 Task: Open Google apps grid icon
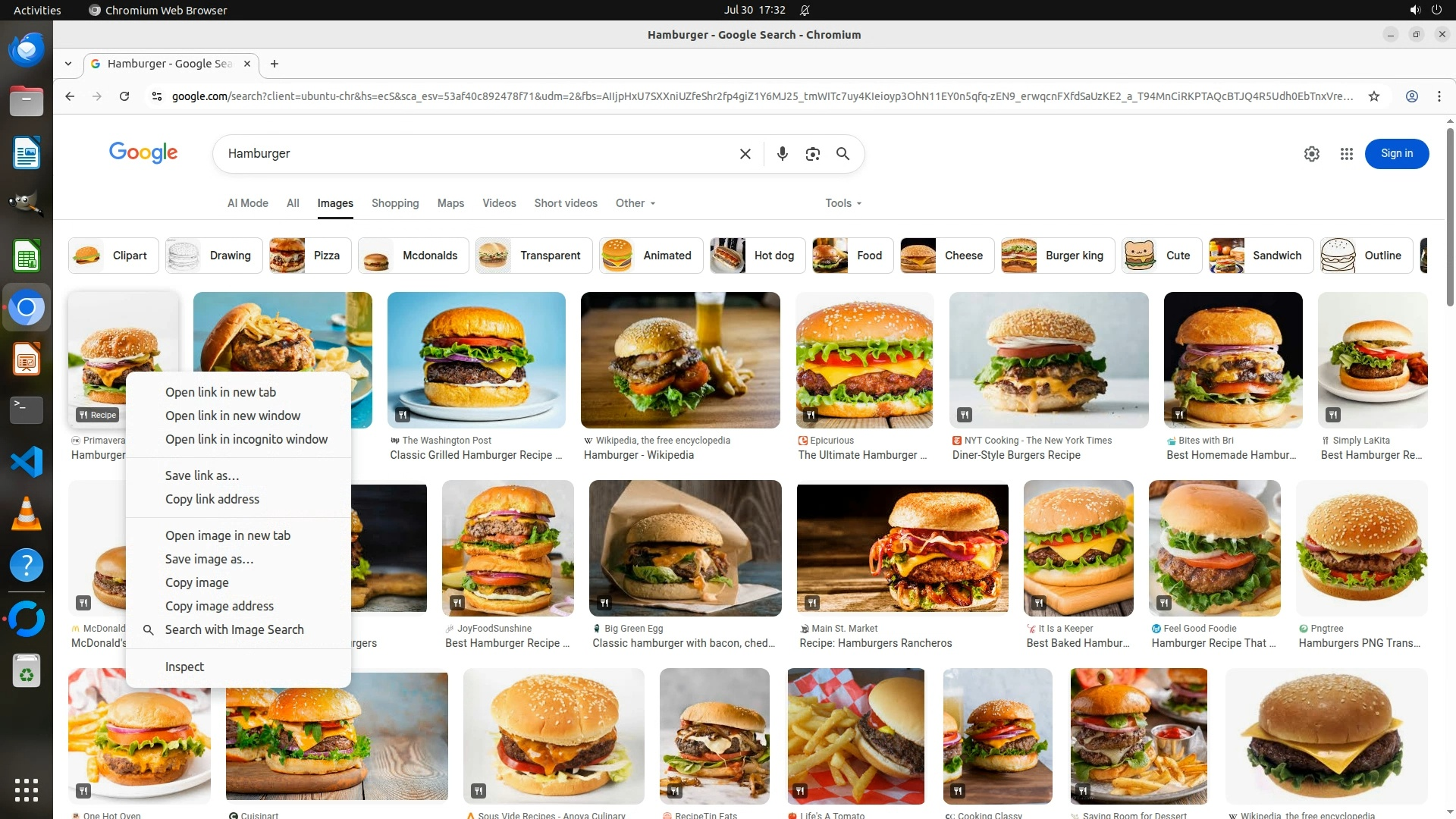(1346, 154)
